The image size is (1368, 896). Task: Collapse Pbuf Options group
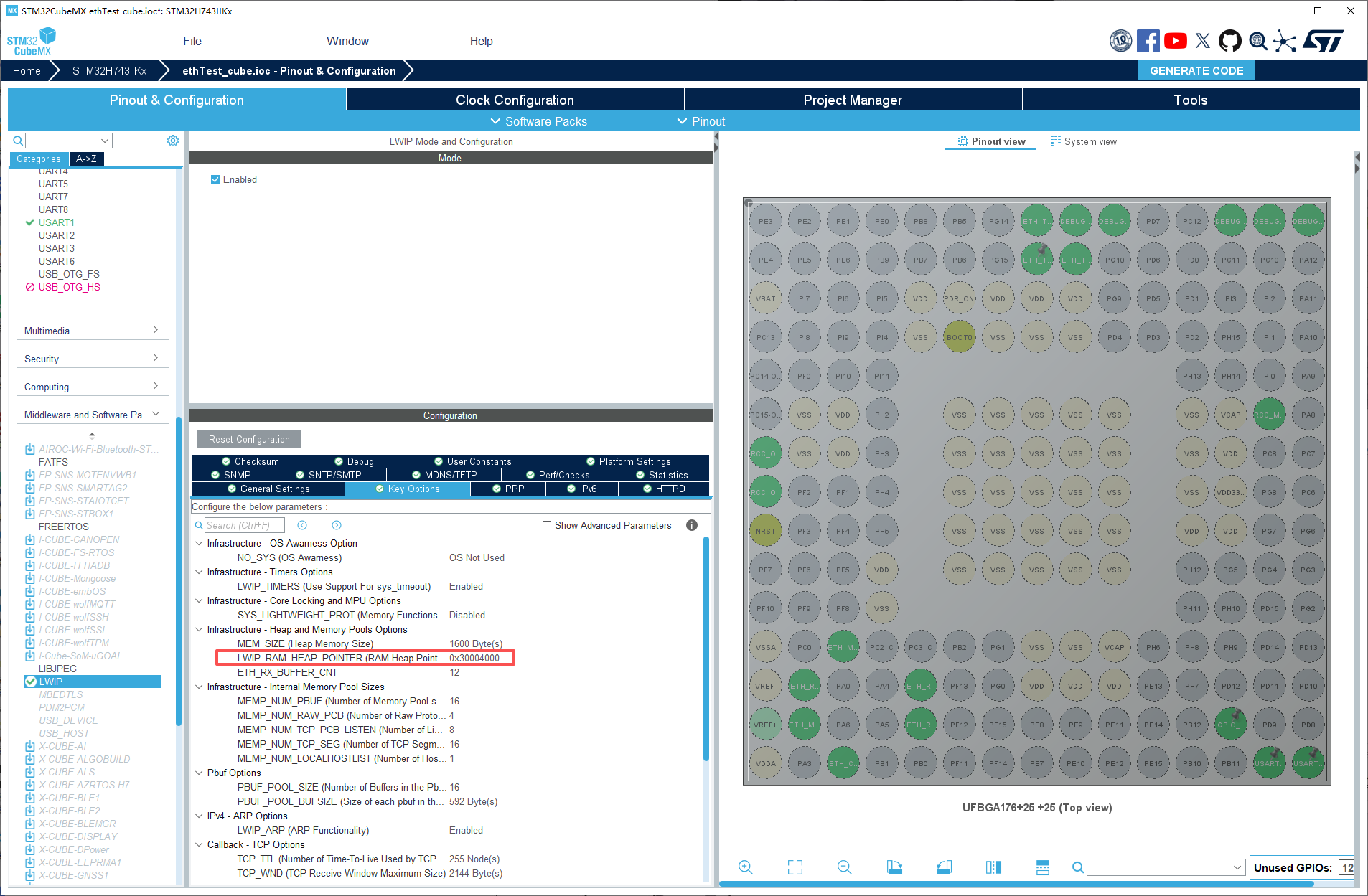point(199,773)
